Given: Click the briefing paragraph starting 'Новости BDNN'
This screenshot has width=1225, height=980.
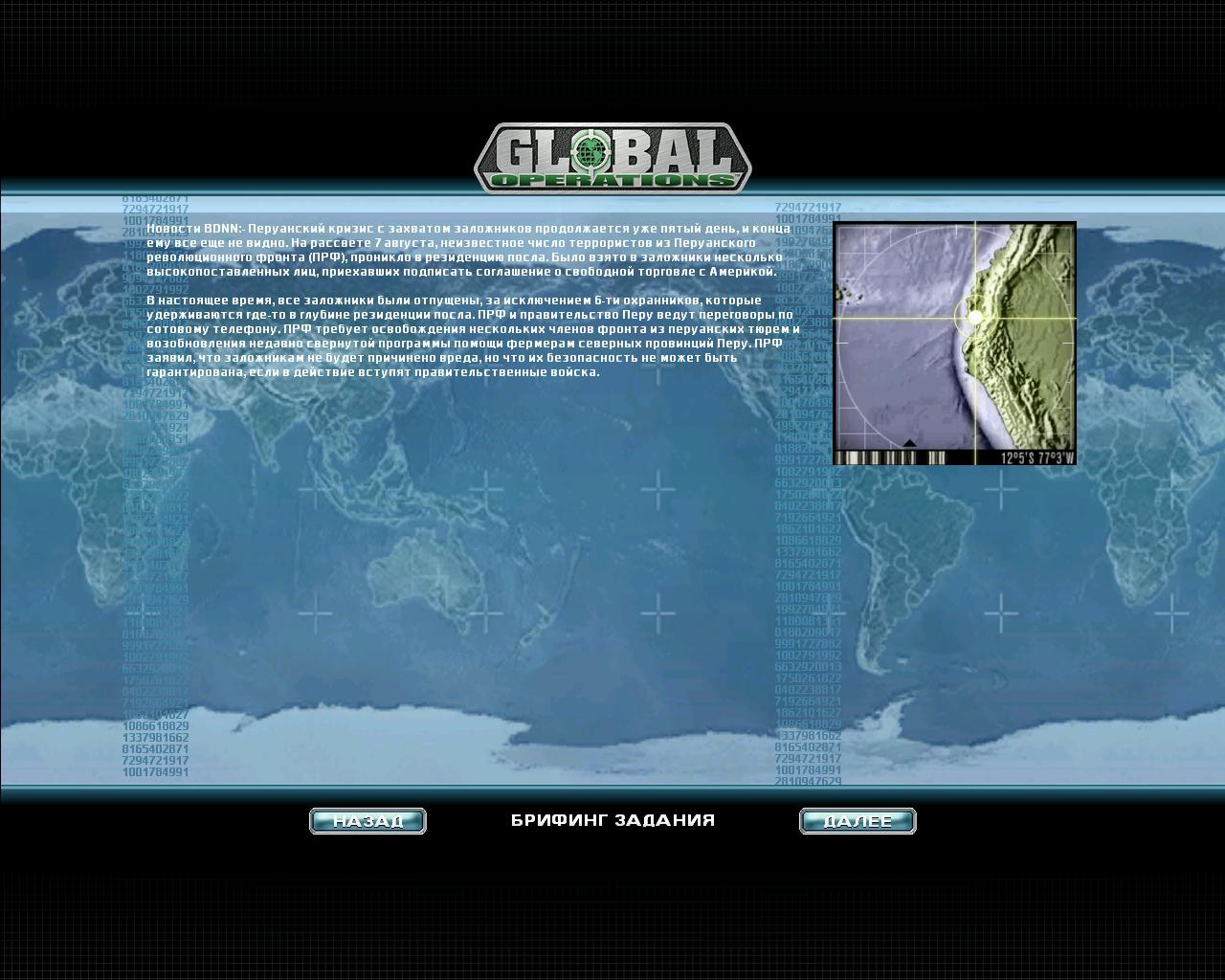Looking at the screenshot, I should point(469,250).
